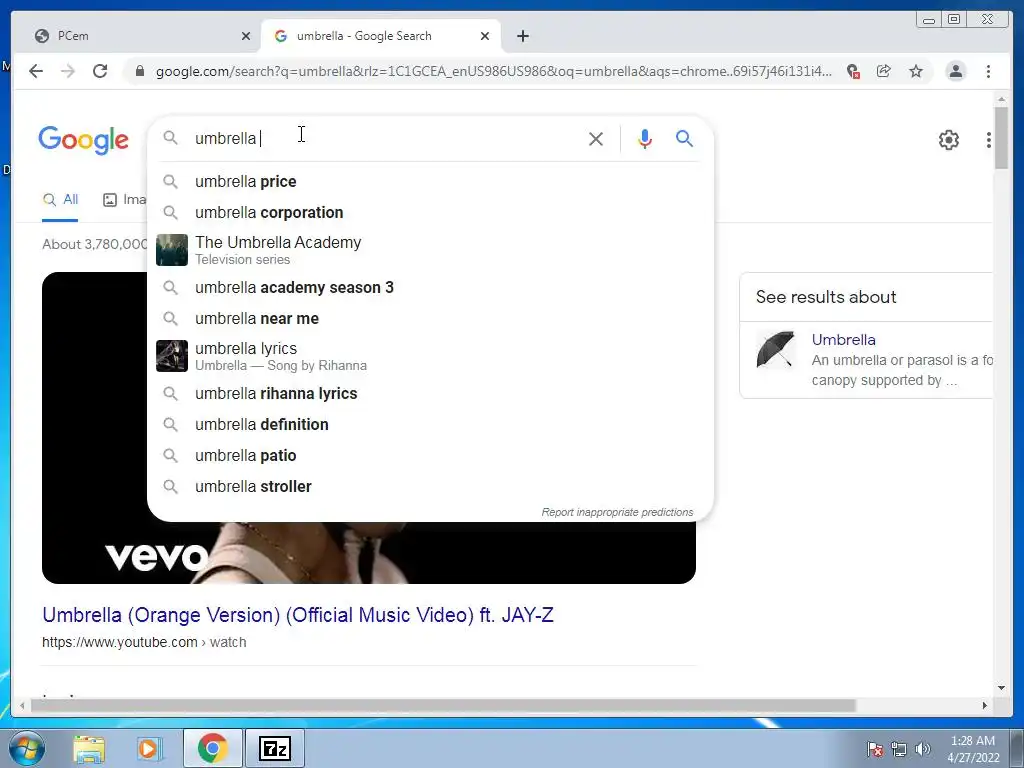This screenshot has height=768, width=1024.
Task: Click the youtube.com watch result URL
Action: click(144, 642)
